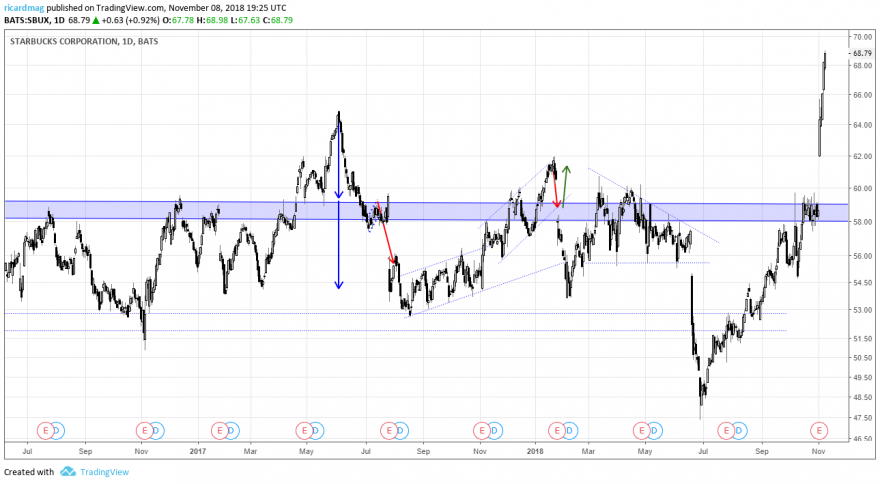Open the earnings E marker above Nov 2016
The width and height of the screenshot is (880, 484).
(x=144, y=431)
